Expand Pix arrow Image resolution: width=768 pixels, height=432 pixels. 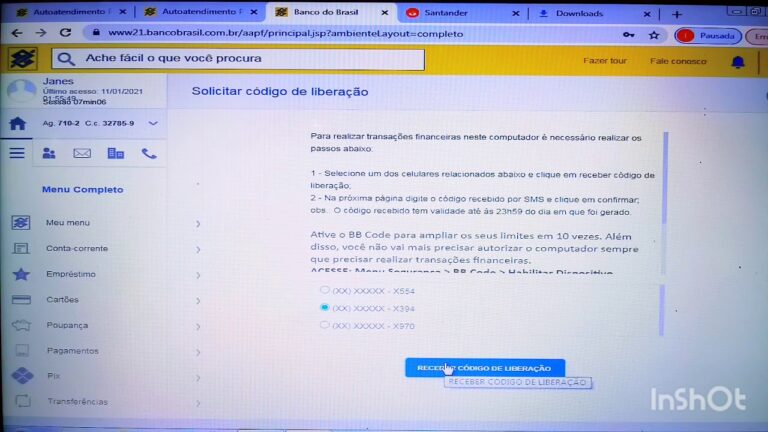click(x=198, y=378)
